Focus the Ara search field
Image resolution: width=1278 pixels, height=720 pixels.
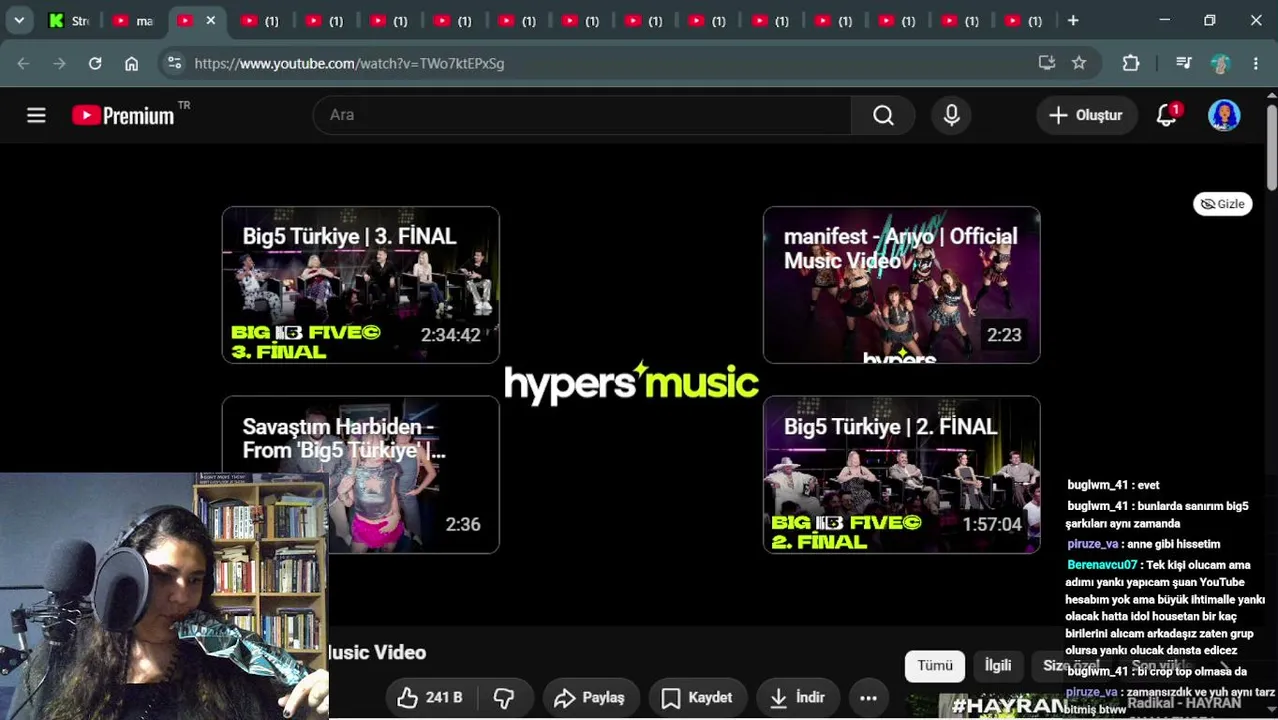click(582, 115)
